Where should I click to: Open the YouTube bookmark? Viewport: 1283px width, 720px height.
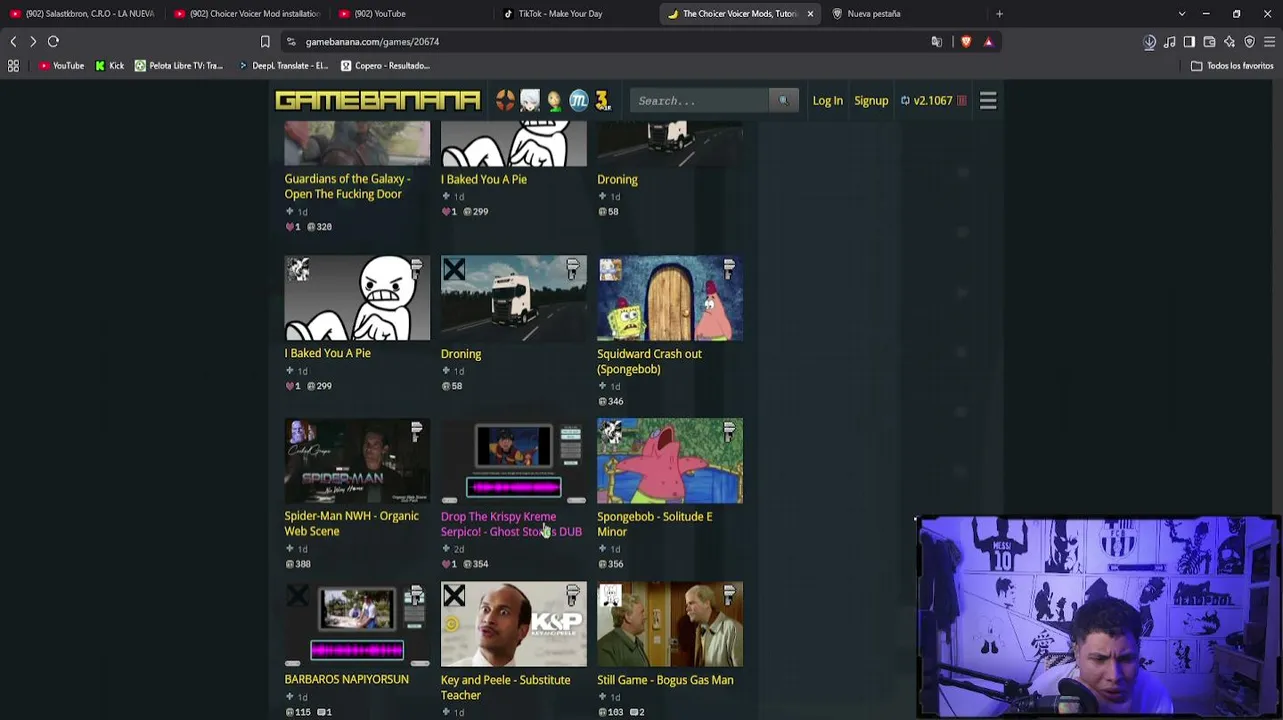pos(61,66)
